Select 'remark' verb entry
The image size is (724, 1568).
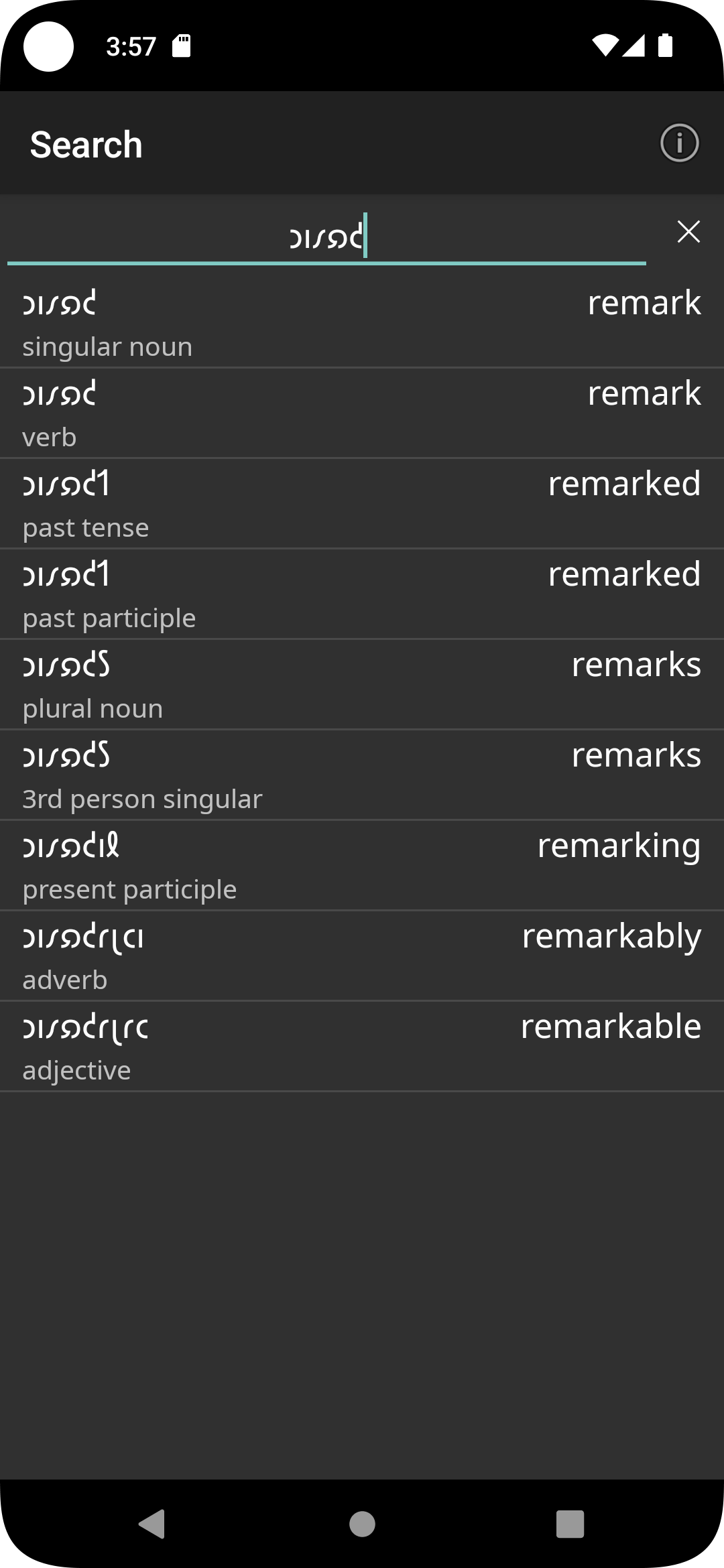tap(362, 413)
